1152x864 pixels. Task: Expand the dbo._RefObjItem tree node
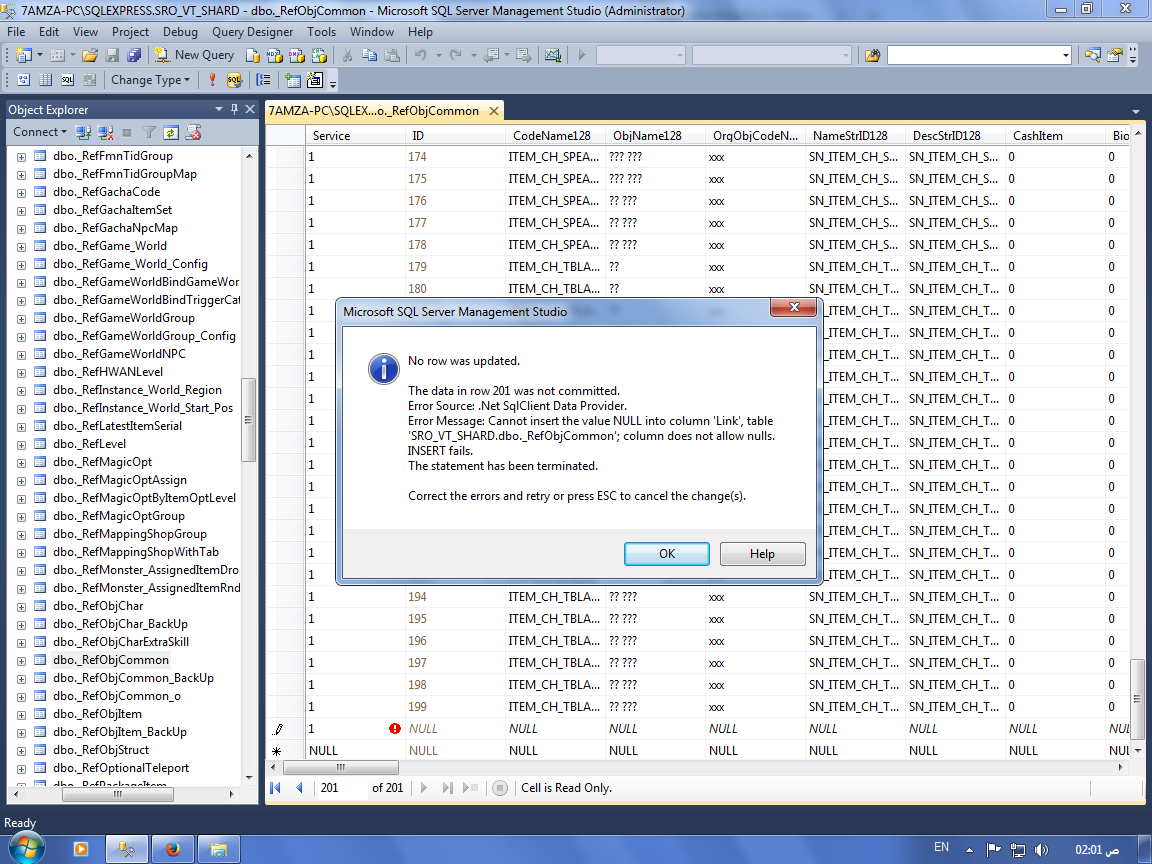click(21, 715)
